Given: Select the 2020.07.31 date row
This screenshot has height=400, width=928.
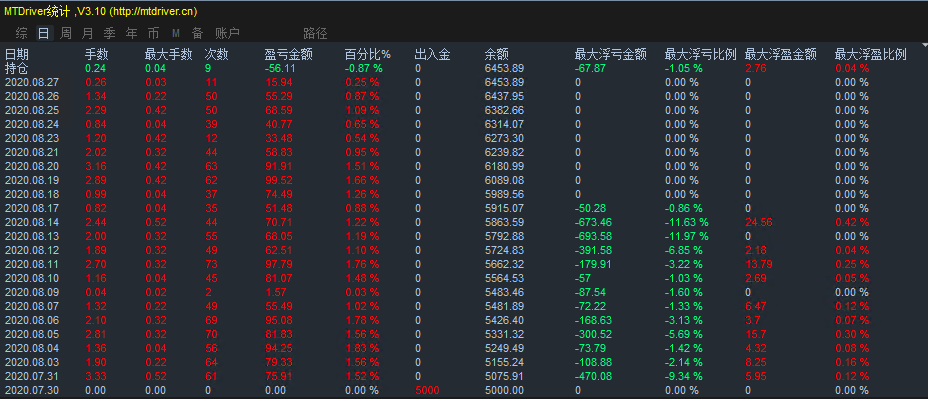Looking at the screenshot, I should pyautogui.click(x=32, y=376).
